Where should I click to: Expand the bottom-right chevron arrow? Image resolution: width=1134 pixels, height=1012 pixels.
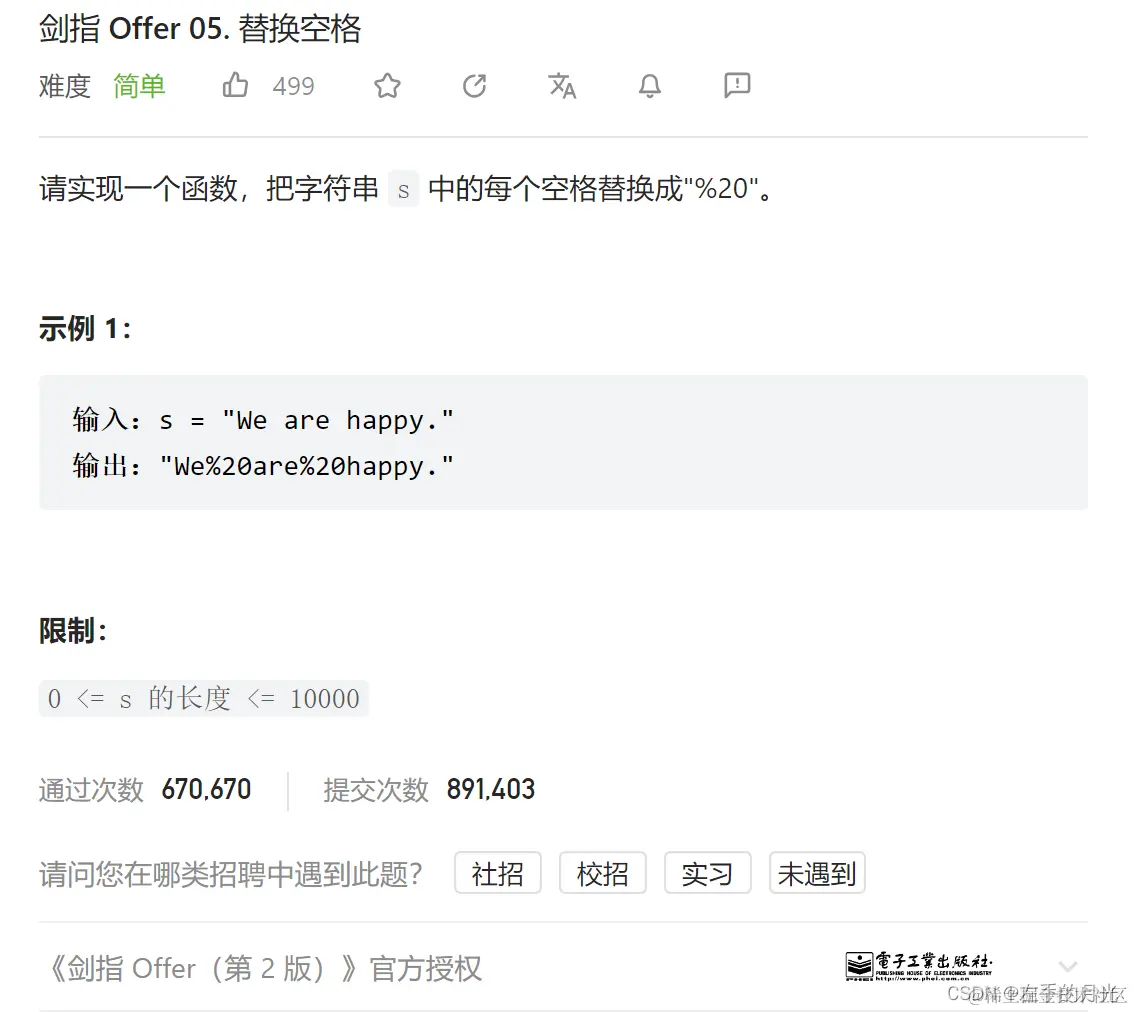click(1067, 966)
